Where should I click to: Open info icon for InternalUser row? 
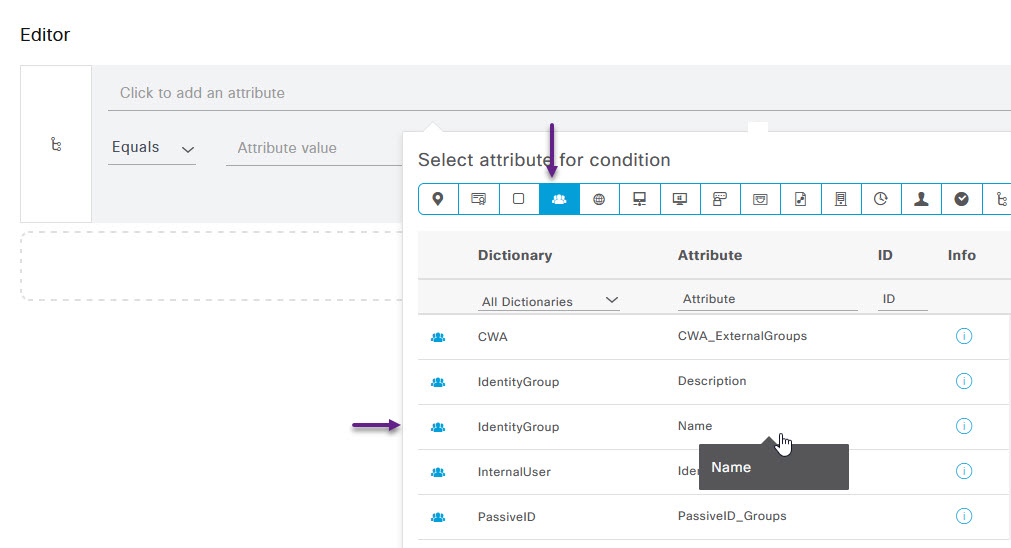coord(964,471)
